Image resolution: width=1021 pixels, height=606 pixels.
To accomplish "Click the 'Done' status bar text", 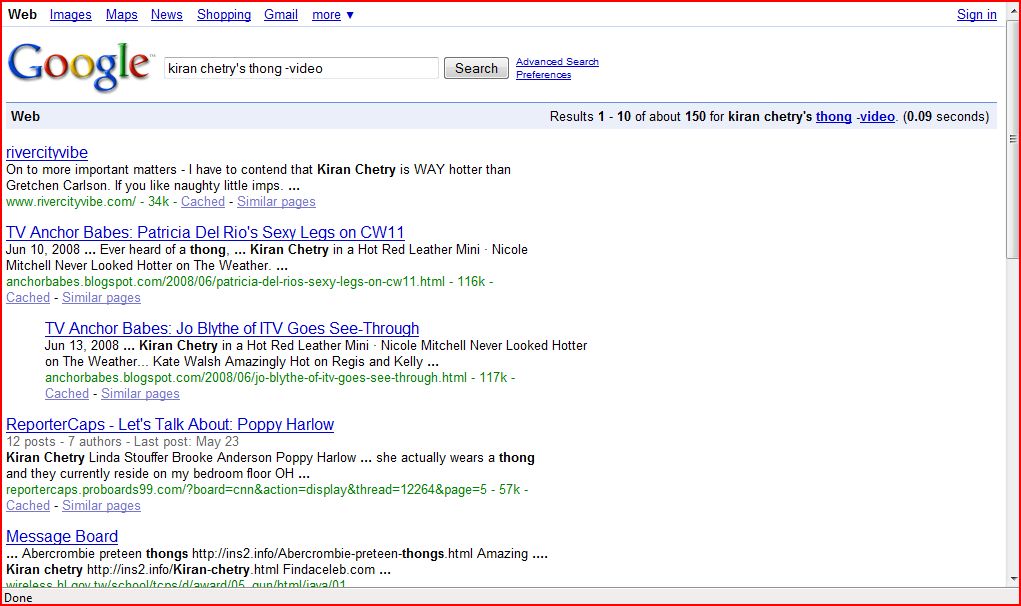I will 18,598.
